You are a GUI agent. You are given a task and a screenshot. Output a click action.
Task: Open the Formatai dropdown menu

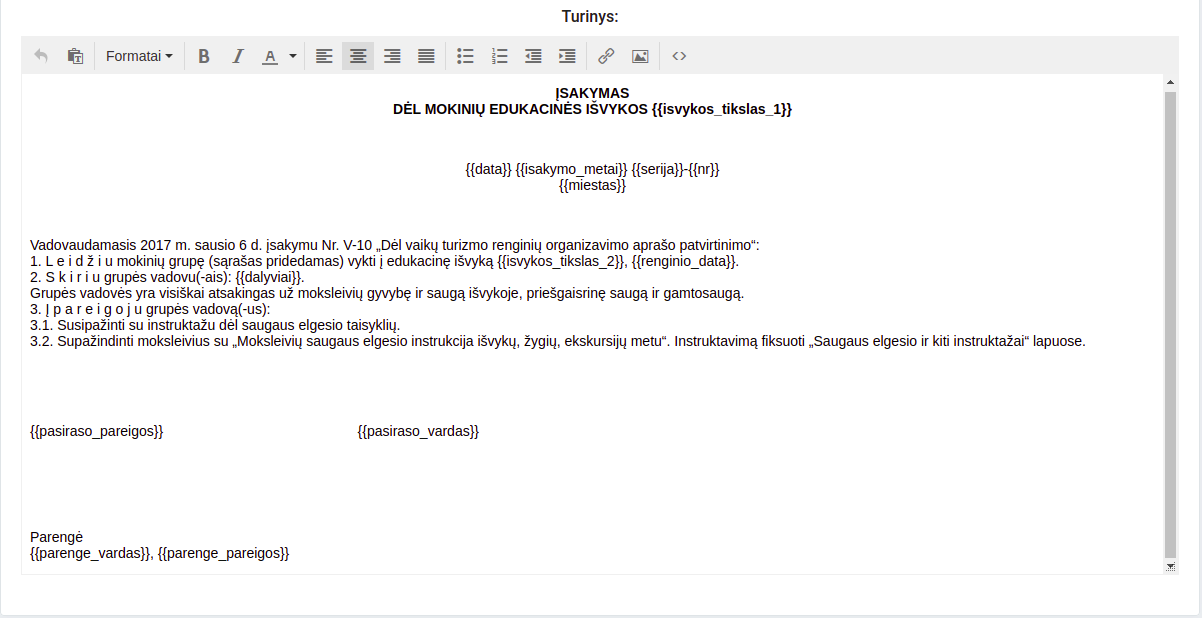tap(139, 56)
